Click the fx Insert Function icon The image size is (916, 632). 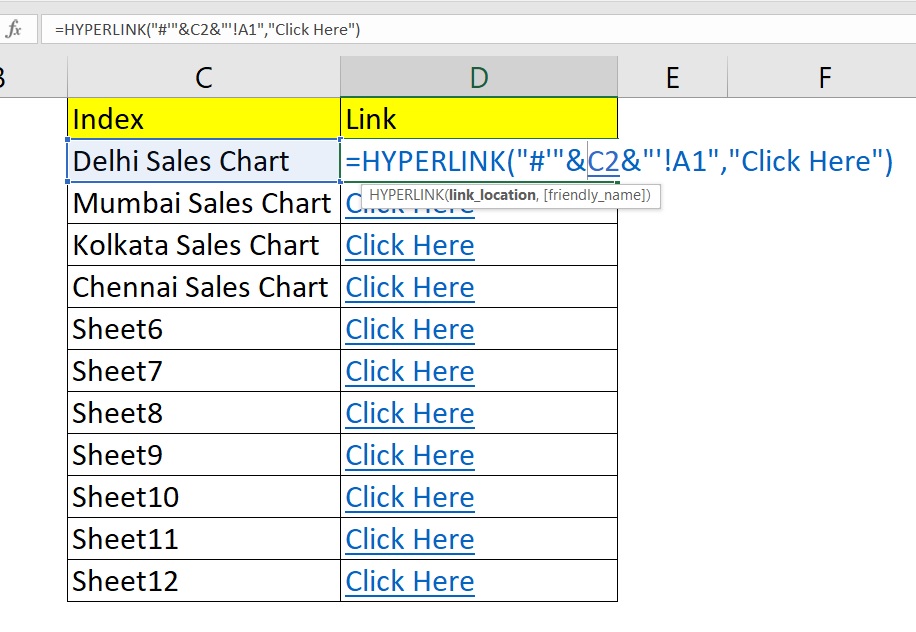pos(14,29)
